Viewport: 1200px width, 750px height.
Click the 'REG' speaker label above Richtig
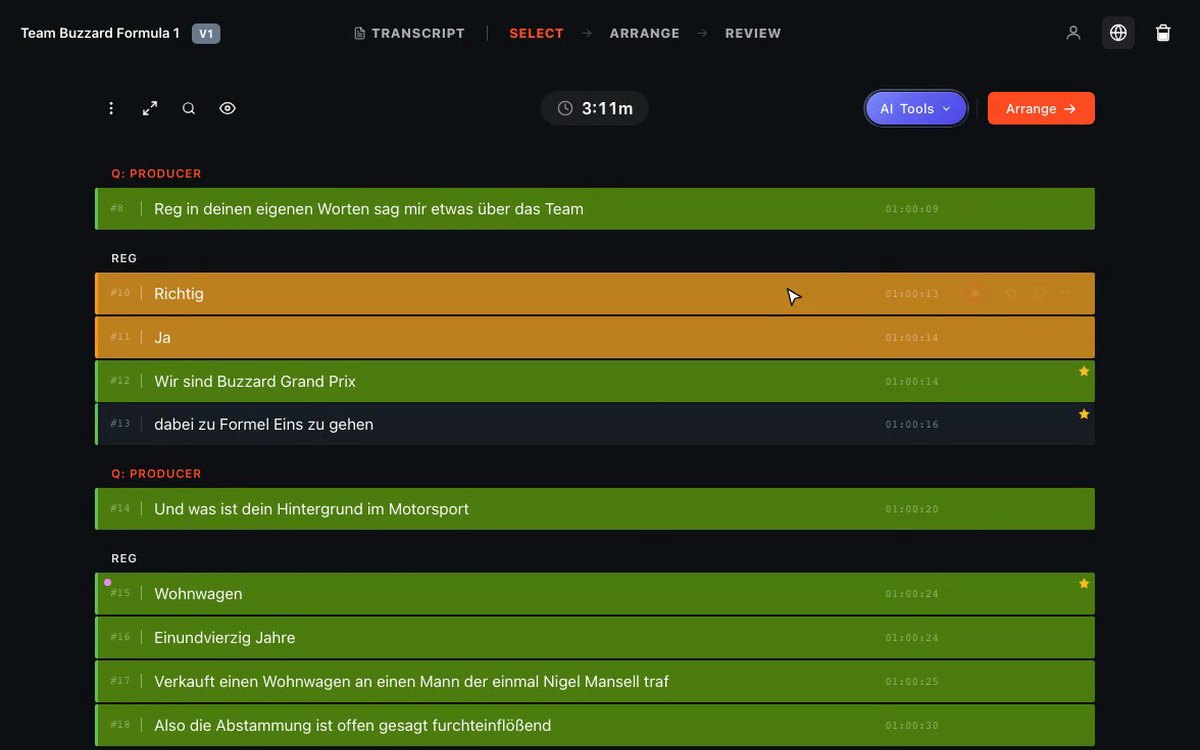click(x=124, y=258)
